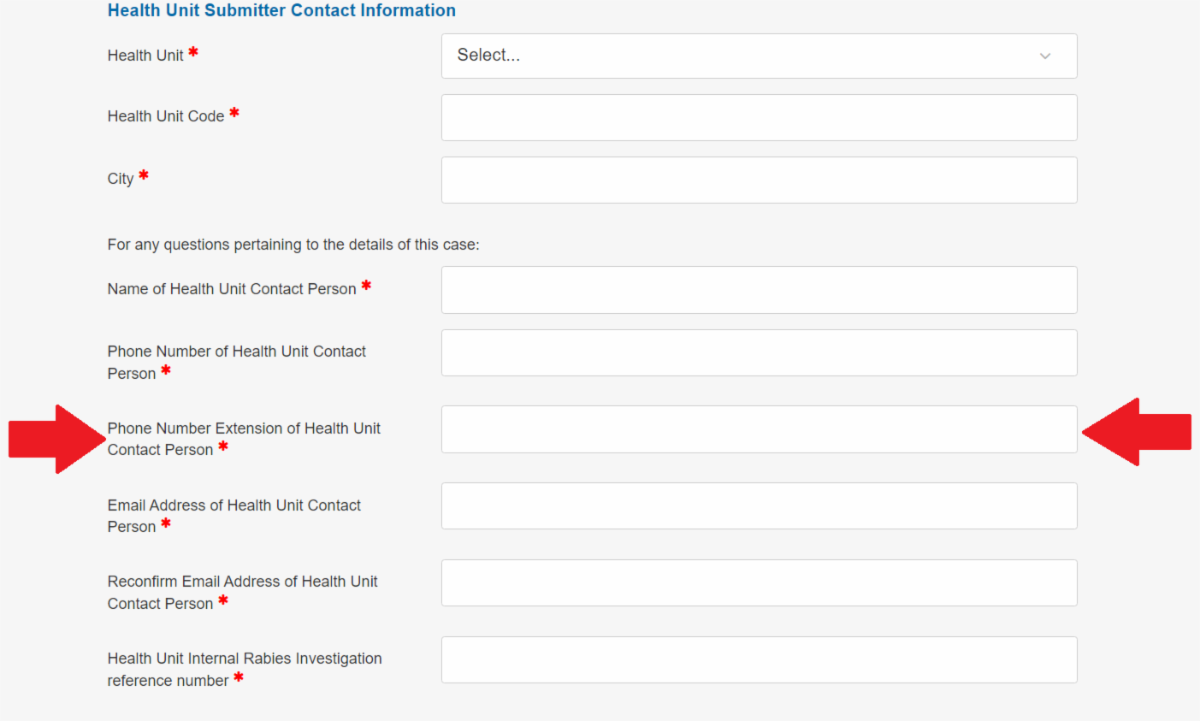Click the chevron arrow in Health Unit select
Image resolution: width=1200 pixels, height=721 pixels.
click(x=1045, y=56)
